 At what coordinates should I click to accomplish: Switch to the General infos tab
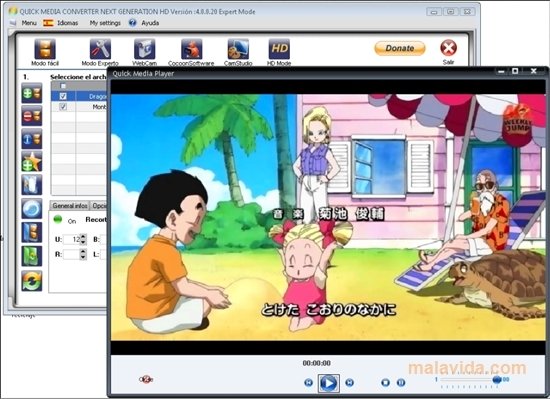[70, 206]
